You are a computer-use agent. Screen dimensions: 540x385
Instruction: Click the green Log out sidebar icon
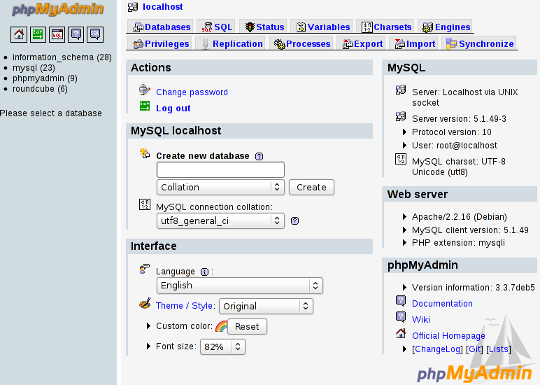click(x=38, y=34)
